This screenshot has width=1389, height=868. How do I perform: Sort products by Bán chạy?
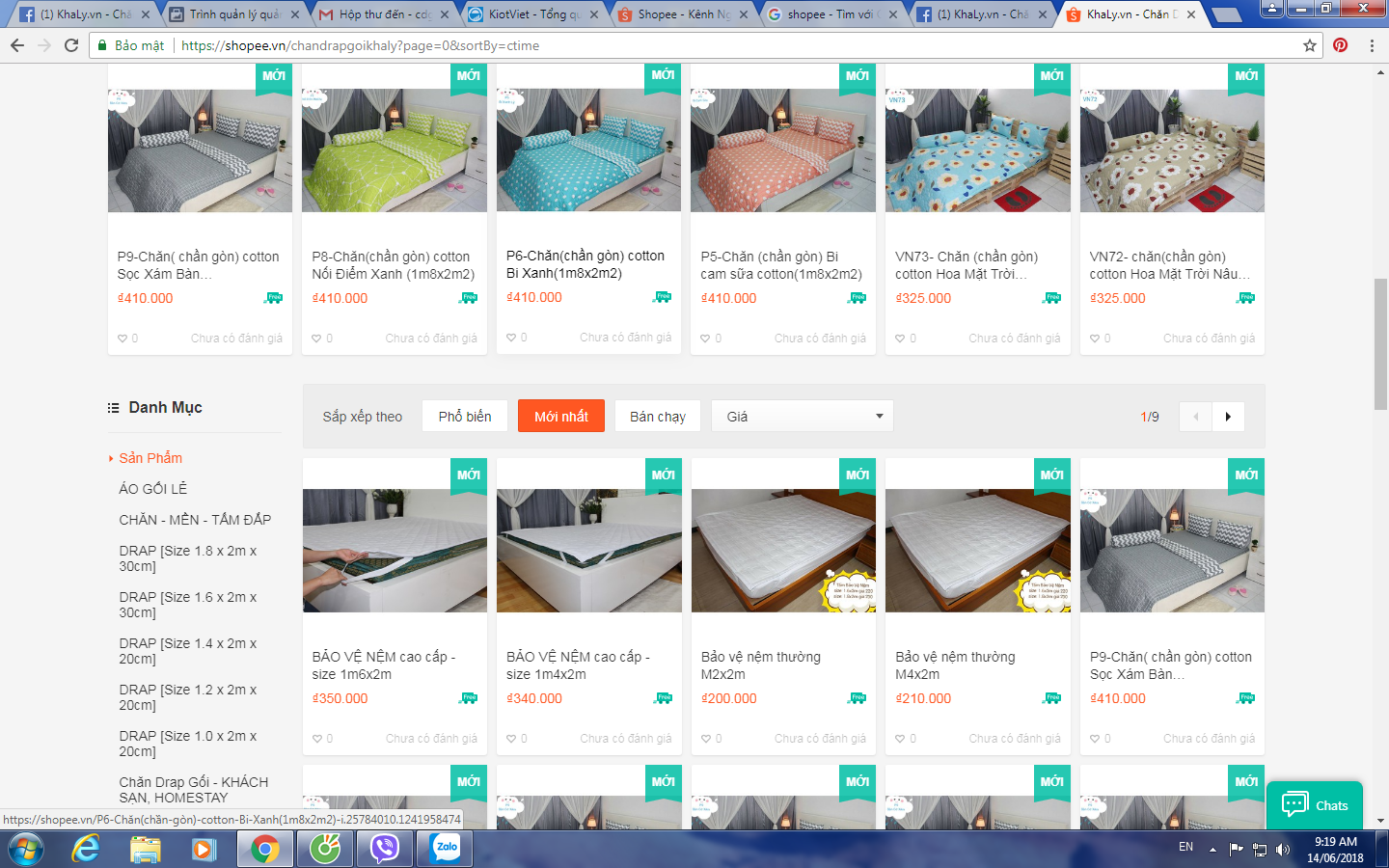pos(658,417)
